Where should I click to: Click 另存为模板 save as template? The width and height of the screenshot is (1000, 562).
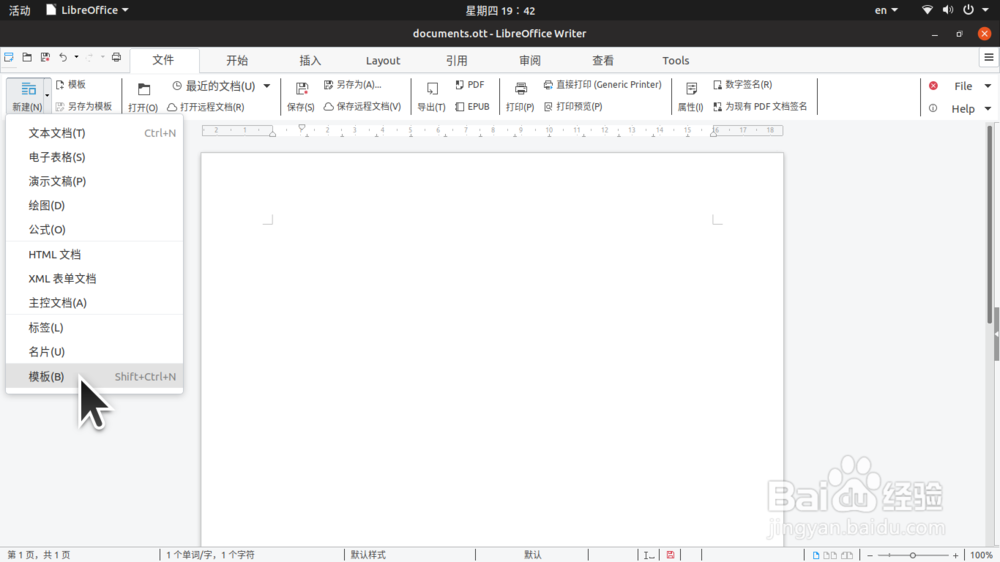[x=84, y=107]
